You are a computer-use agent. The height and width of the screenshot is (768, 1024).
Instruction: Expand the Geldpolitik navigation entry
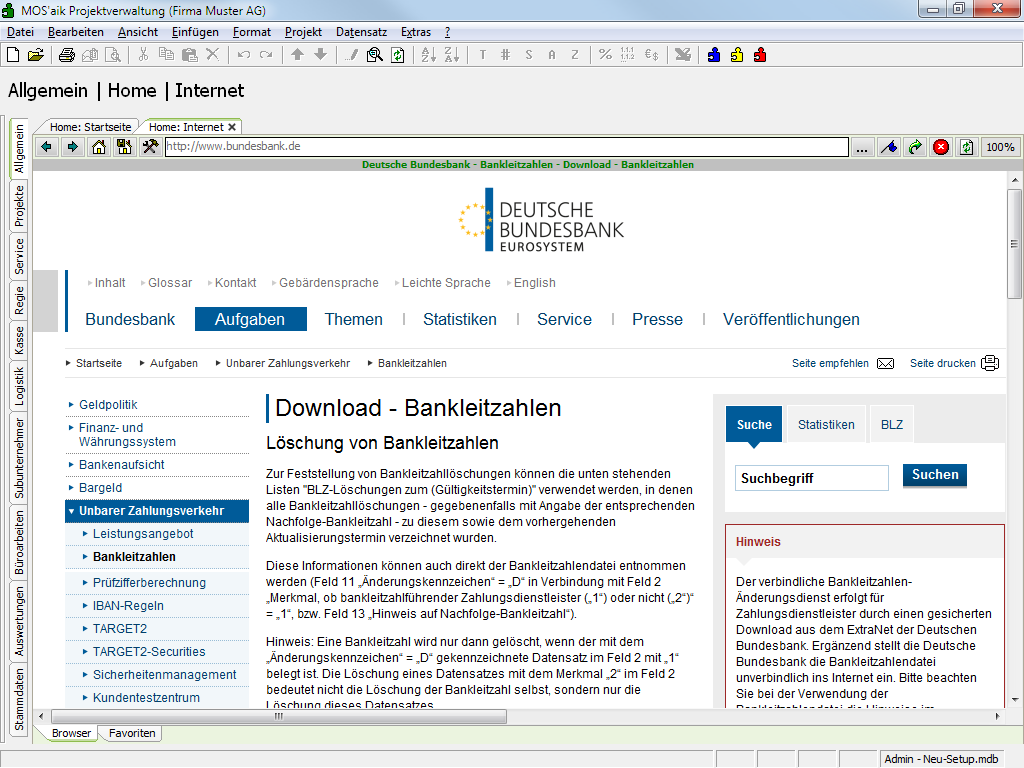coord(108,405)
